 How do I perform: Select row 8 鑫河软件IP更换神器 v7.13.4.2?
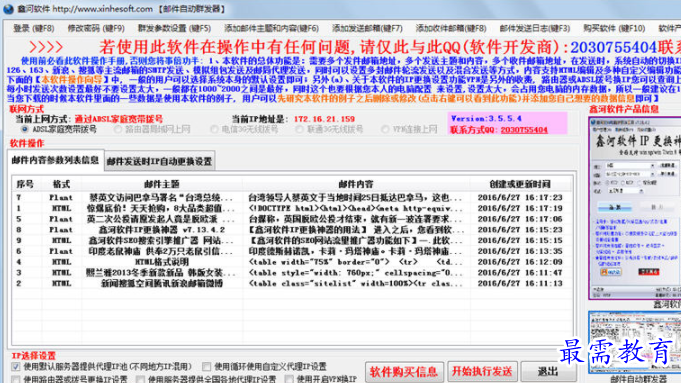[292, 230]
